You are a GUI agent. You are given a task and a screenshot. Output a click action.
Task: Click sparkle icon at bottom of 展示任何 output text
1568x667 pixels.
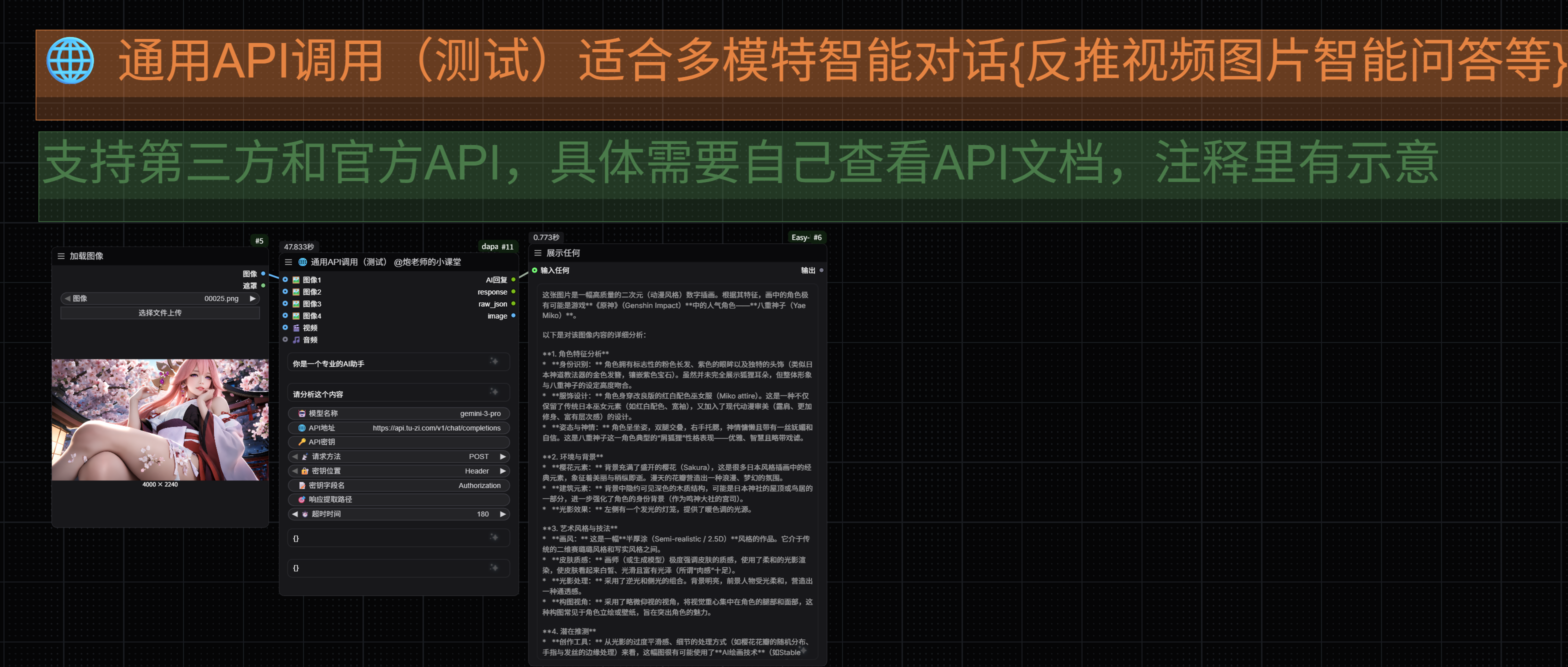tap(804, 650)
